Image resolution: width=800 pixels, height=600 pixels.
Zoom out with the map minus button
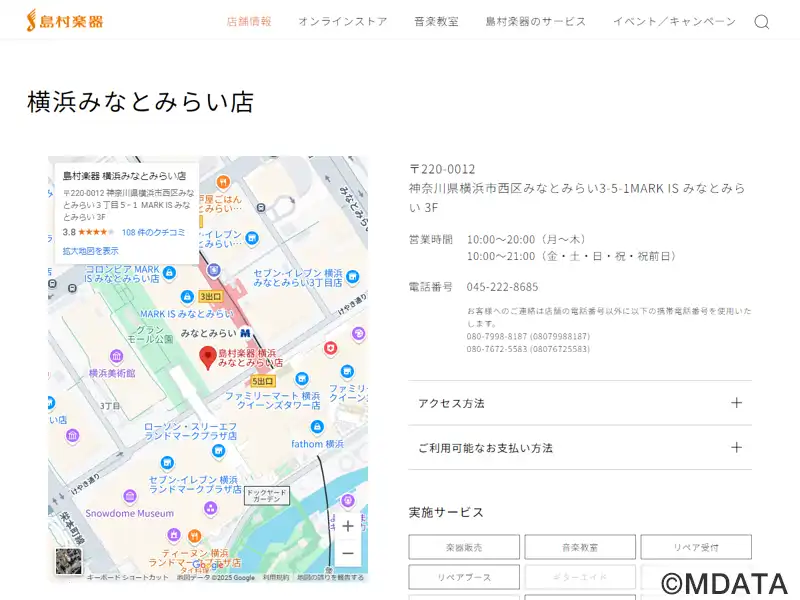point(347,553)
